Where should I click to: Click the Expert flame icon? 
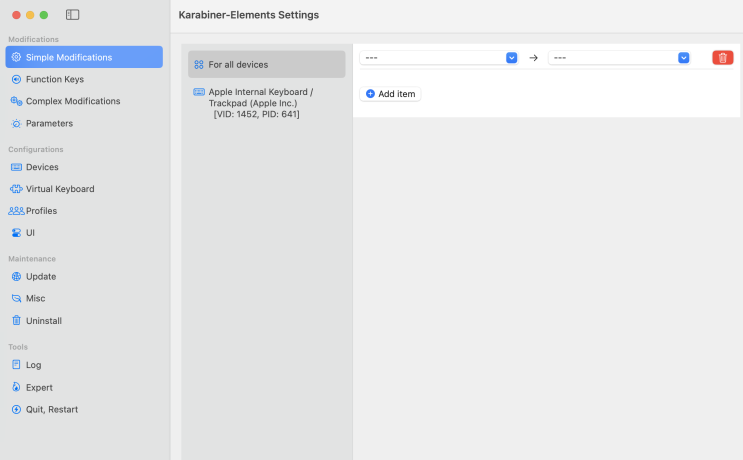pos(16,387)
